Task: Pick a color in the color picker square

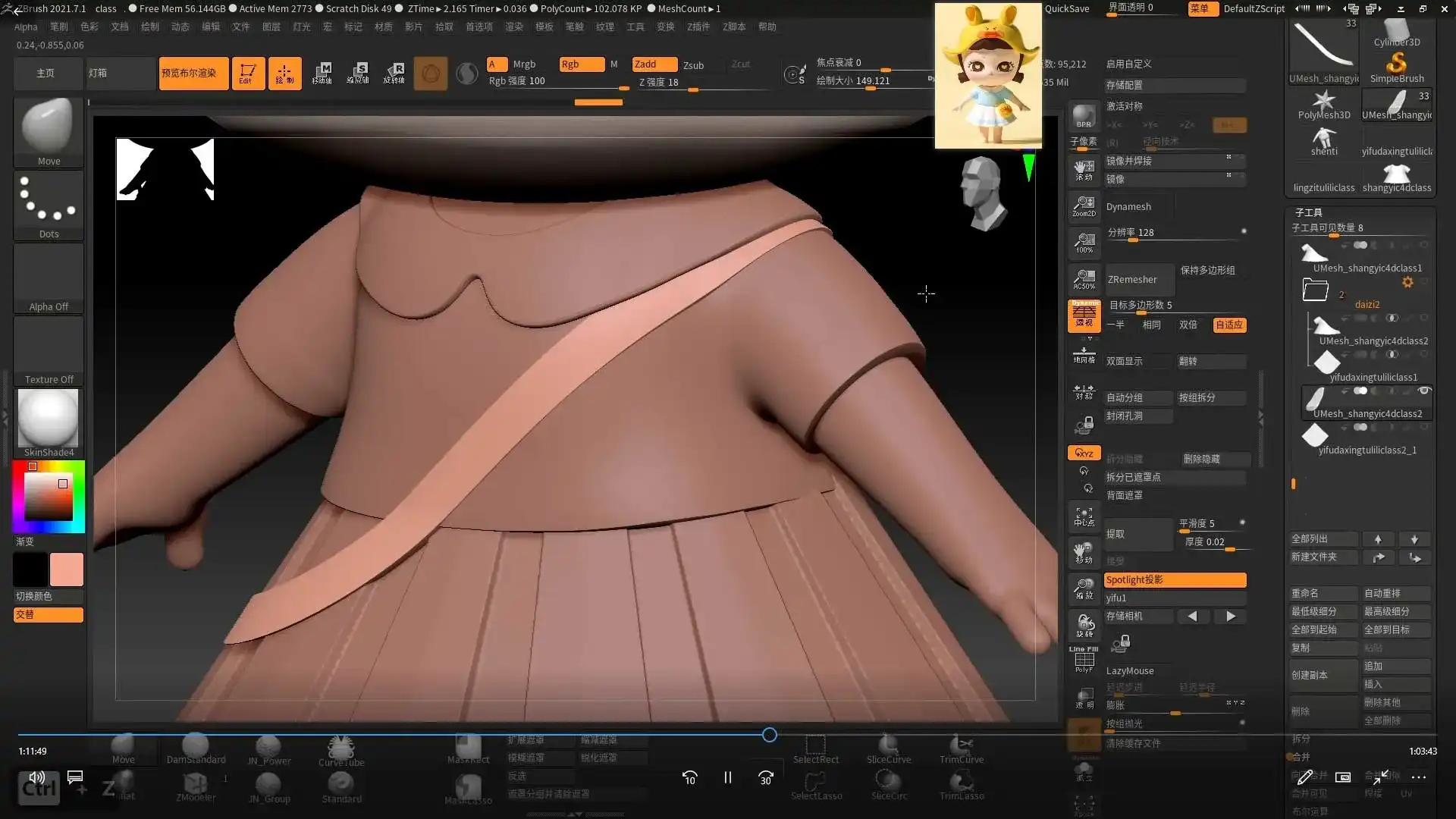Action: [48, 497]
